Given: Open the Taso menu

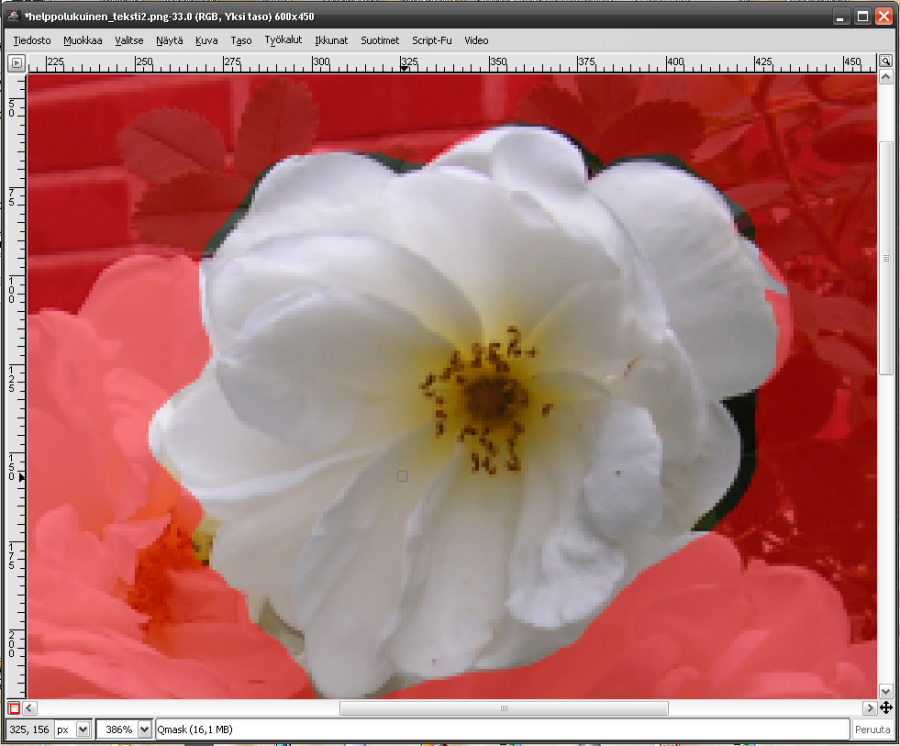Looking at the screenshot, I should [241, 40].
